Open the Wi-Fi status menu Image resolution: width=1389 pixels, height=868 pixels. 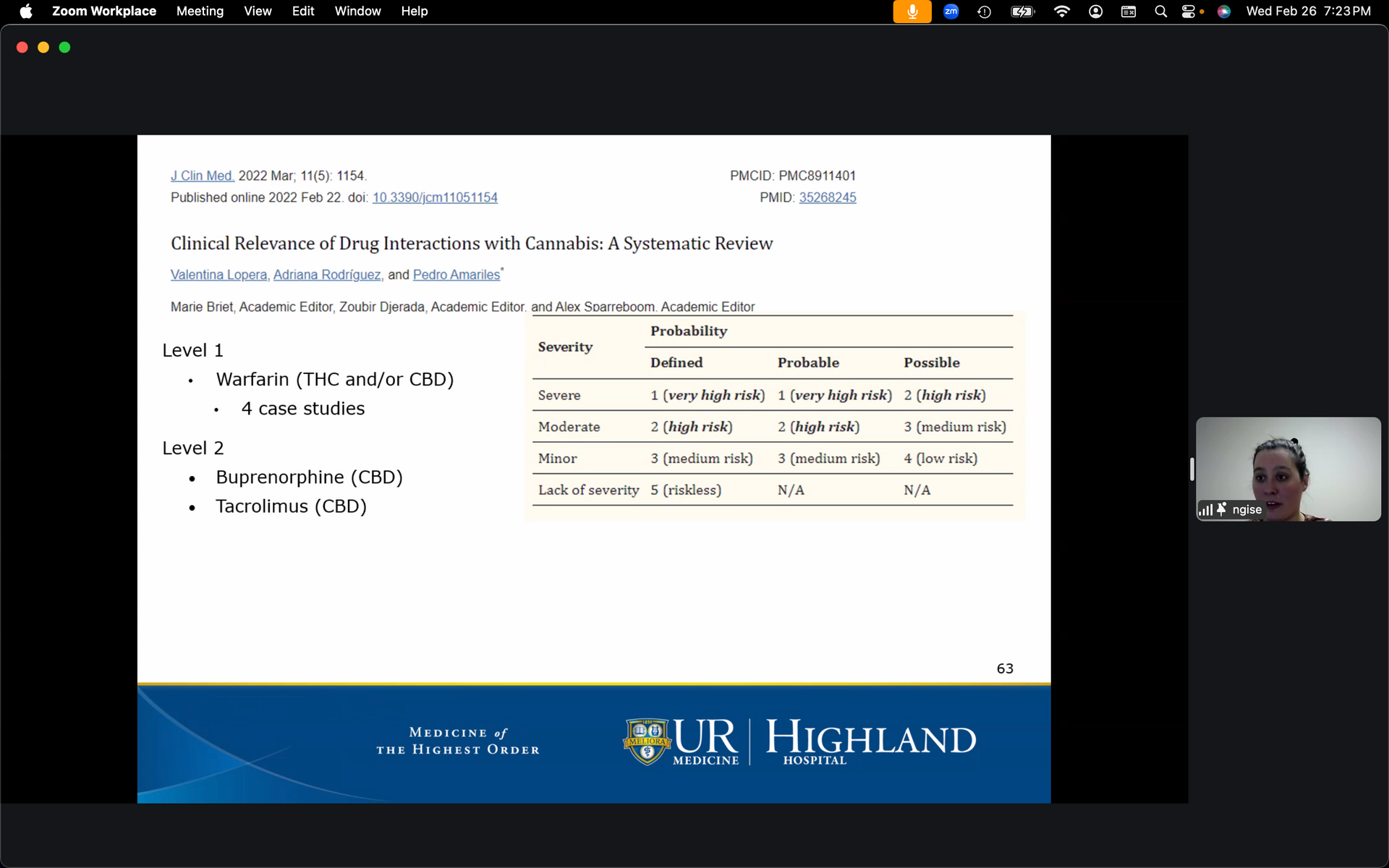click(x=1061, y=12)
